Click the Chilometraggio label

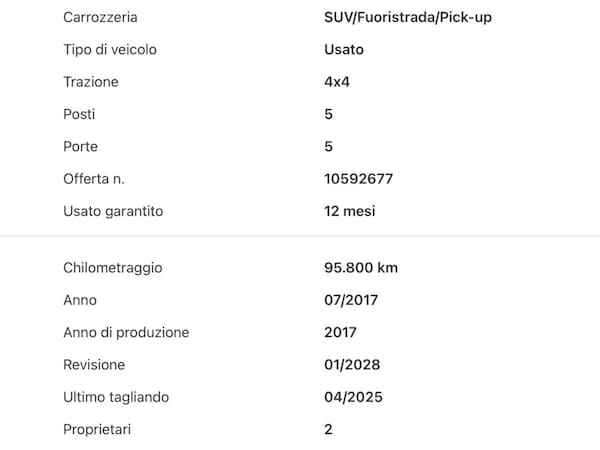(x=112, y=268)
